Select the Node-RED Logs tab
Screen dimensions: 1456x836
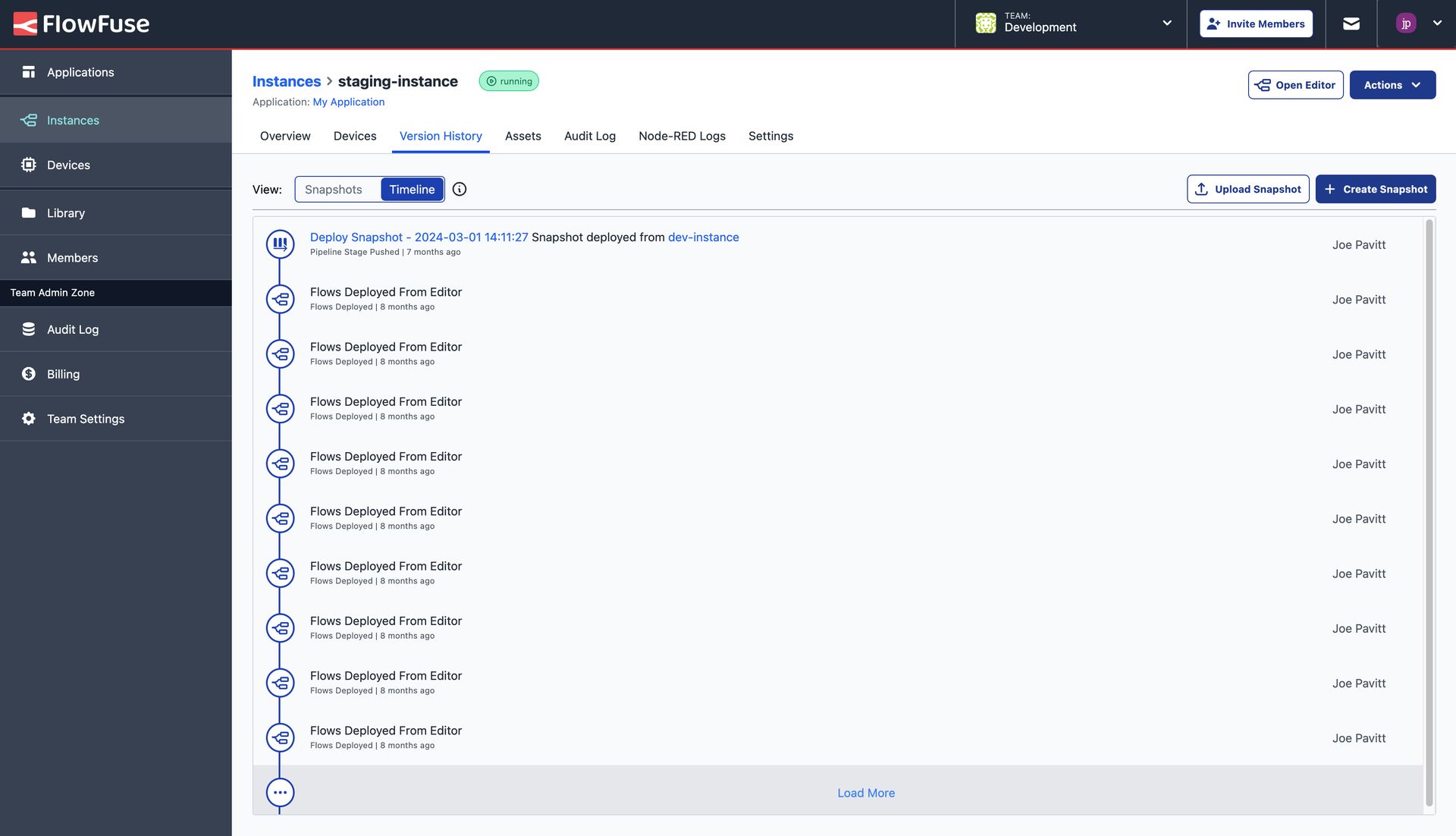click(682, 135)
